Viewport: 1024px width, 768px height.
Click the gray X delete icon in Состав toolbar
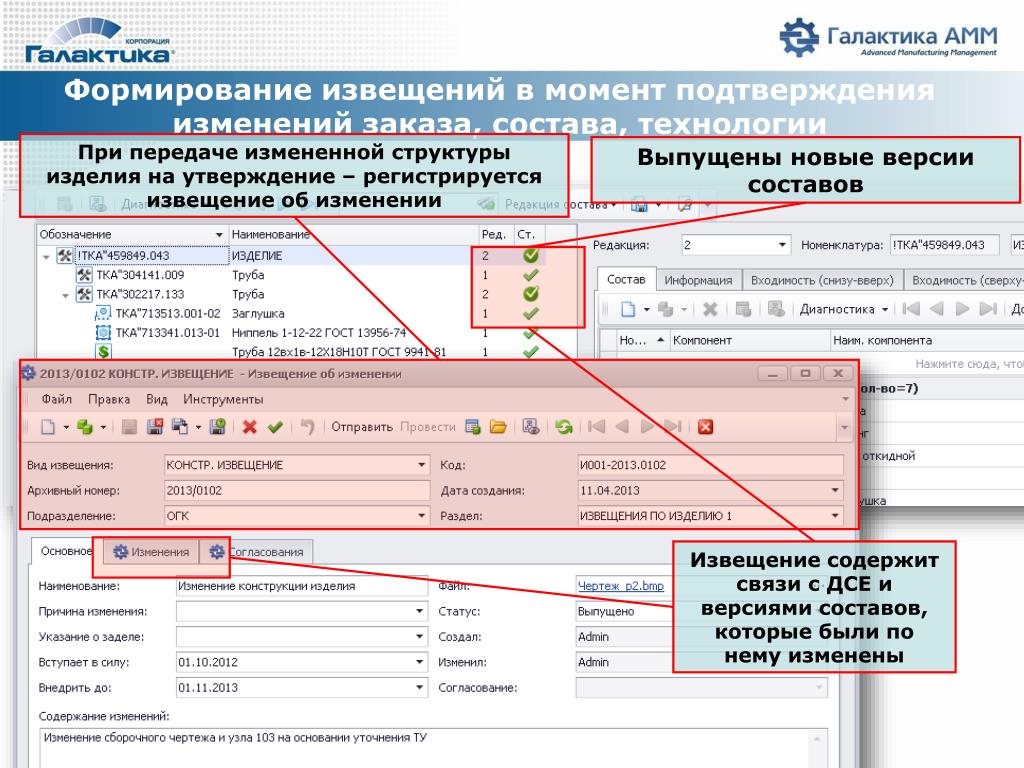coord(710,309)
